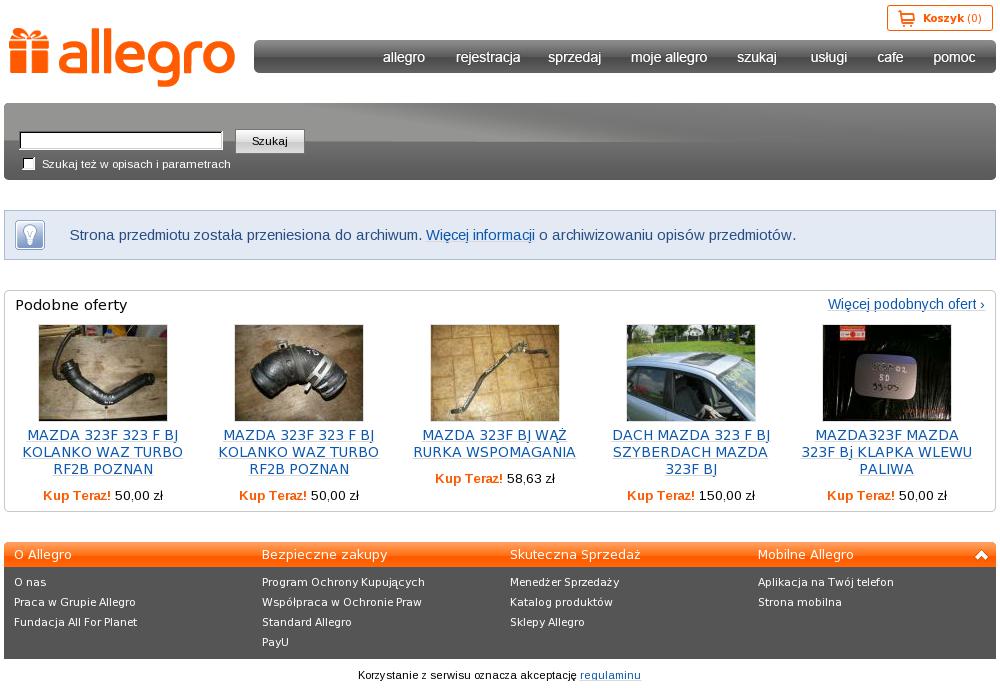Image resolution: width=1000 pixels, height=695 pixels.
Task: Open Strona mobilna footer link
Action: [800, 602]
